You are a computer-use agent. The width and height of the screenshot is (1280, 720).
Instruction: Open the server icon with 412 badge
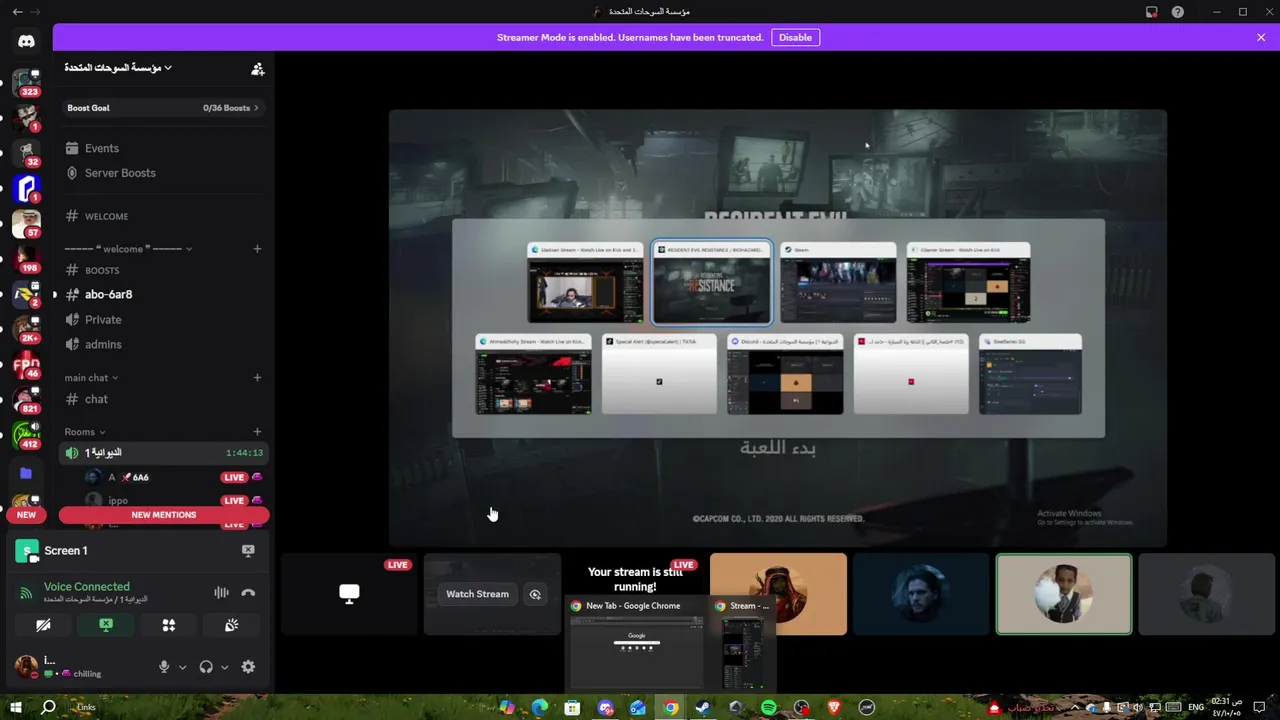pos(26,435)
